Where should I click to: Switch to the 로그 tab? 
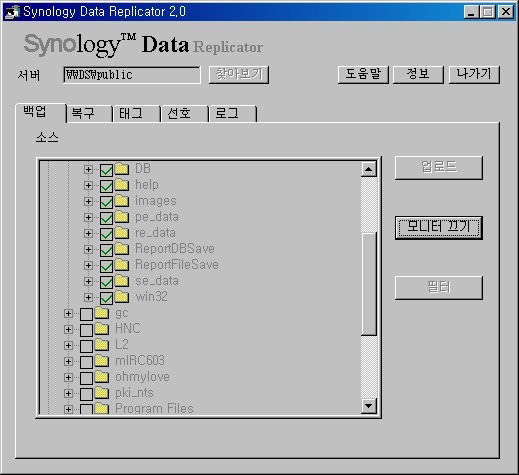(233, 114)
